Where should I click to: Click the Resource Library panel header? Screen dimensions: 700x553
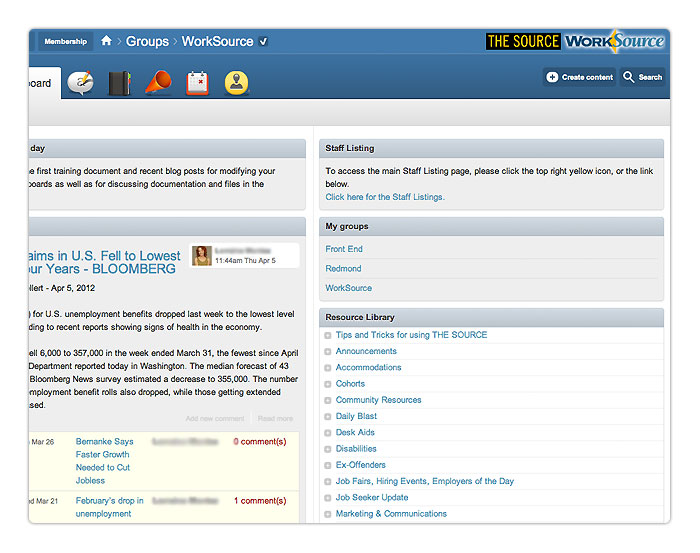click(492, 317)
